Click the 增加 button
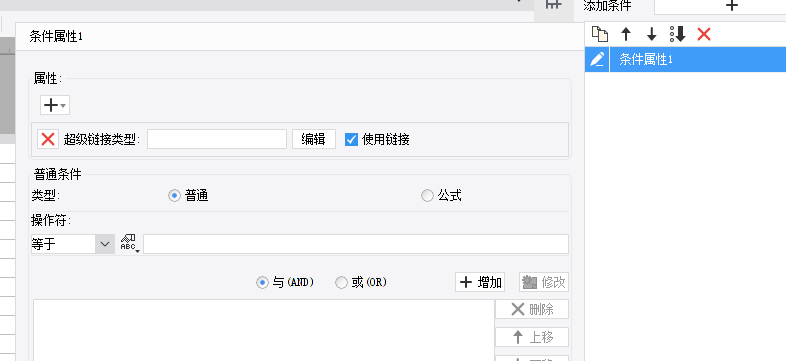 pyautogui.click(x=480, y=282)
